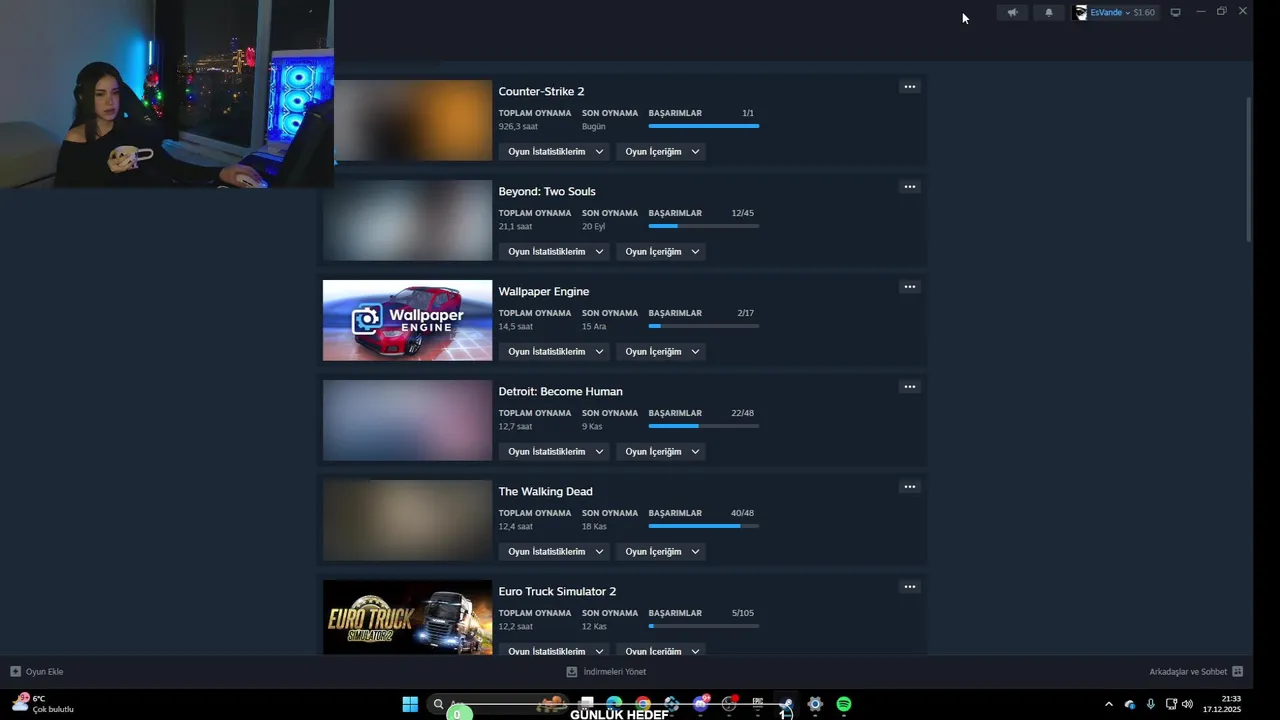Click the weather widget showing 6°C
The width and height of the screenshot is (1280, 720).
43,704
